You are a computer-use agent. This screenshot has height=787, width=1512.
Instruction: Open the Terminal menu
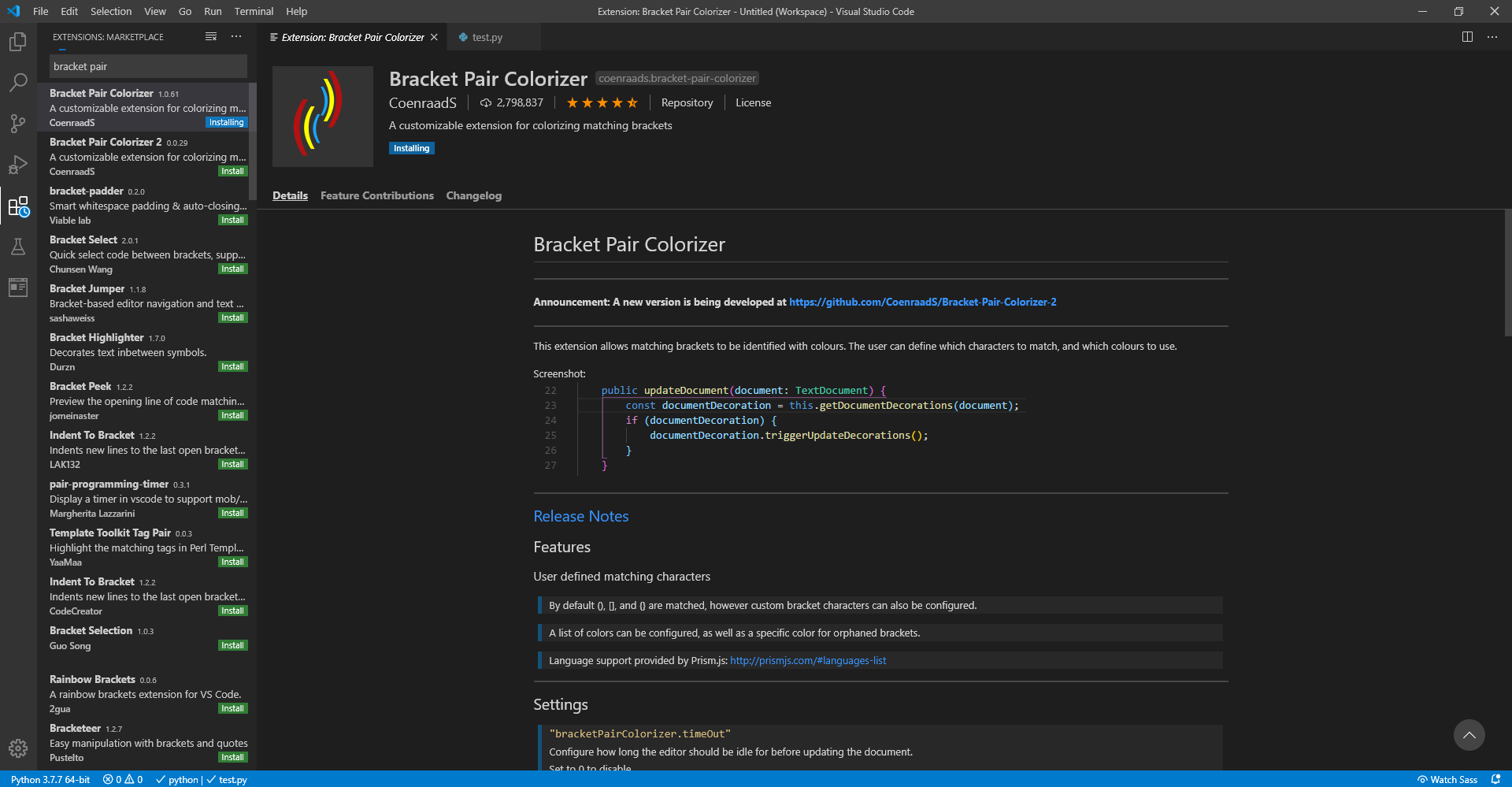point(254,11)
